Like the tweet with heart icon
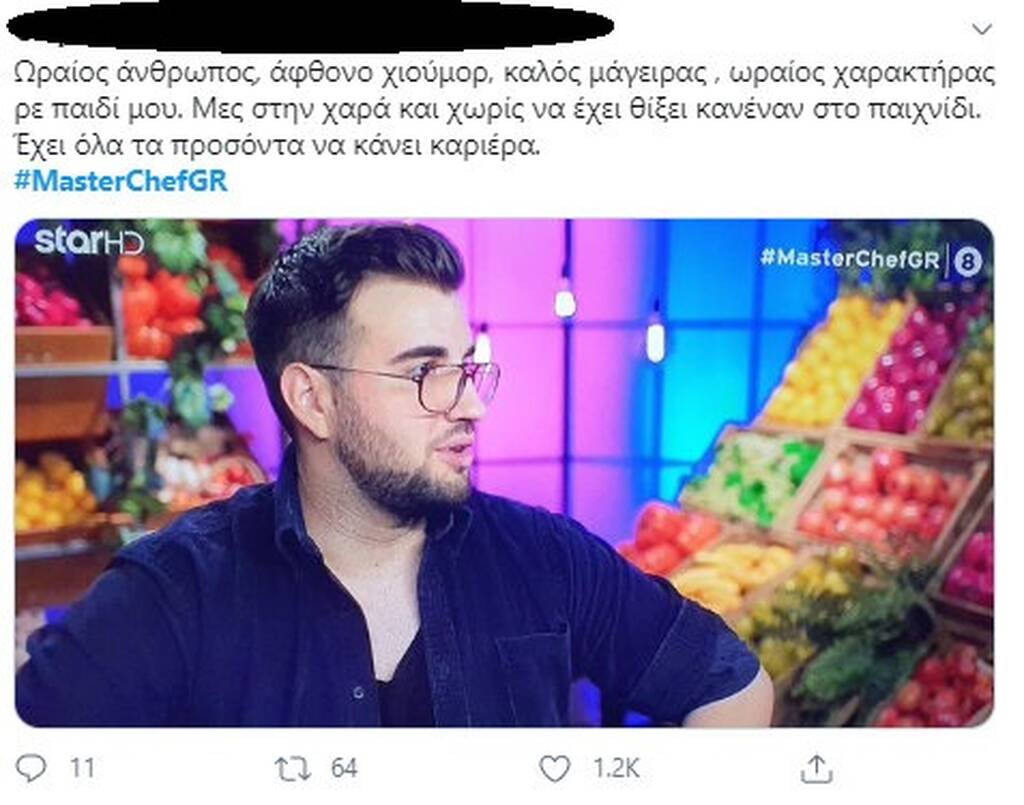This screenshot has width=1024, height=805. tap(554, 768)
